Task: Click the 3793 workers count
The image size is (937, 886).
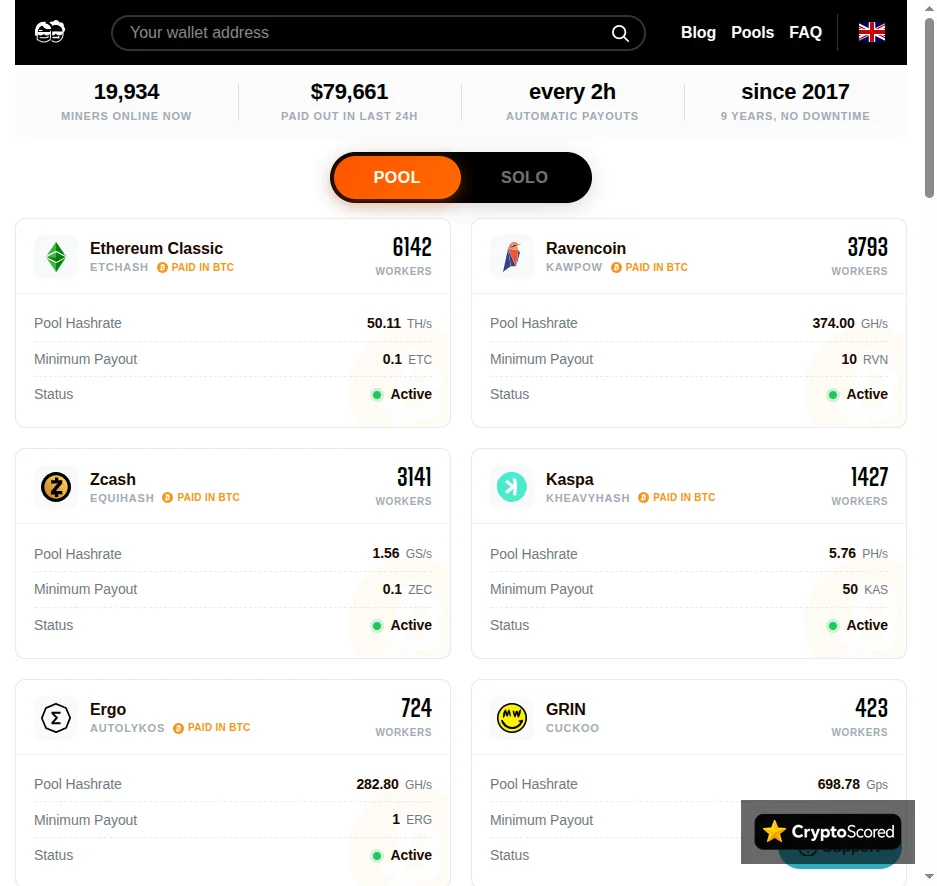Action: click(868, 247)
